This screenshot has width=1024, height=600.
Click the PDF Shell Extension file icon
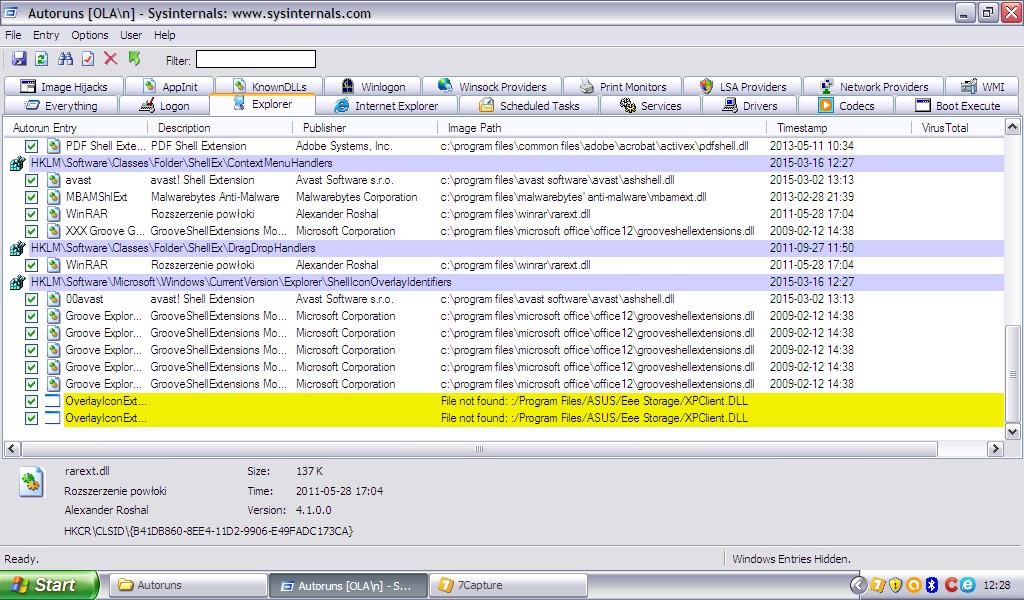tap(54, 146)
